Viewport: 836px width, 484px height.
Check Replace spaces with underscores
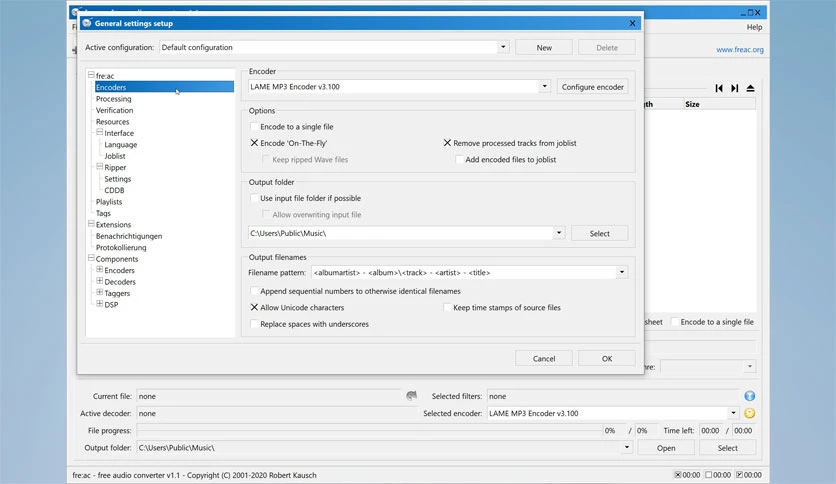pos(254,324)
